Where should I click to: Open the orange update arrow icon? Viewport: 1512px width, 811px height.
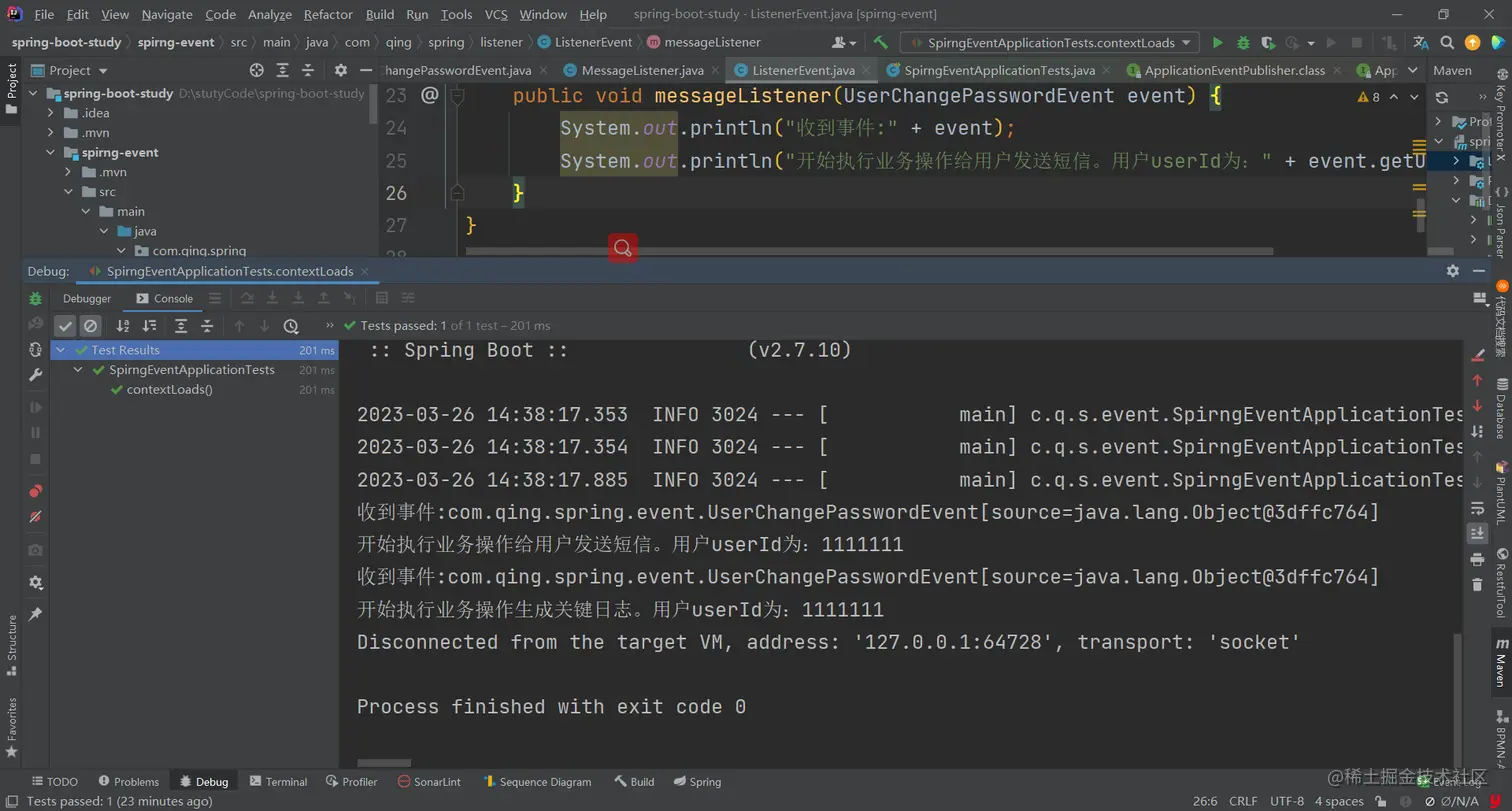coord(1472,43)
